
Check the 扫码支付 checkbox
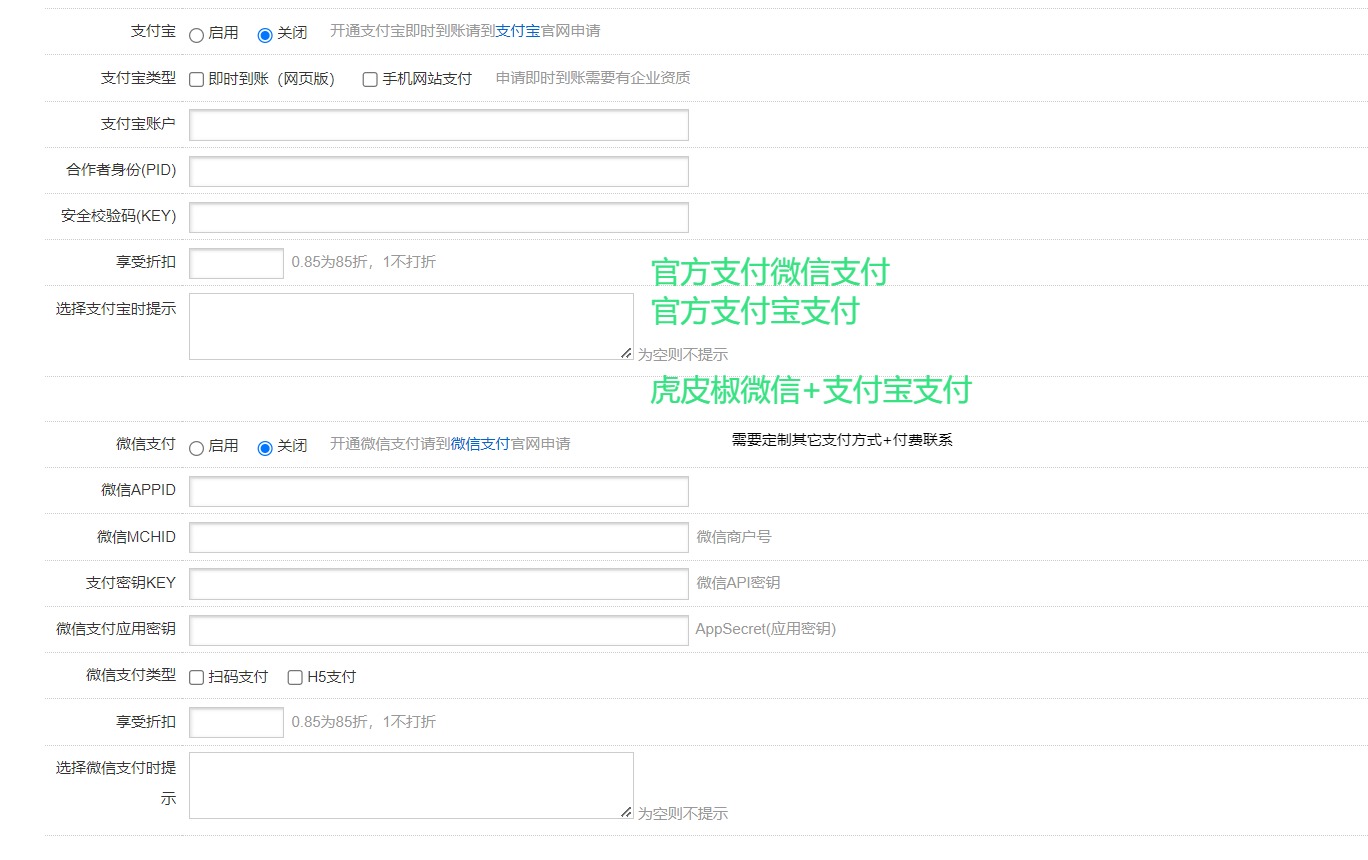tap(197, 678)
